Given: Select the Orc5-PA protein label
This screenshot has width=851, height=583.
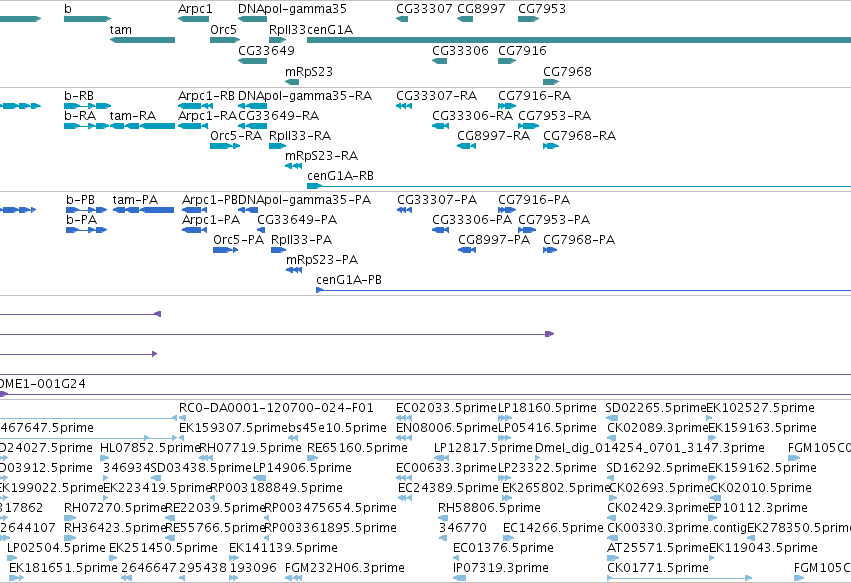Looking at the screenshot, I should tap(239, 240).
